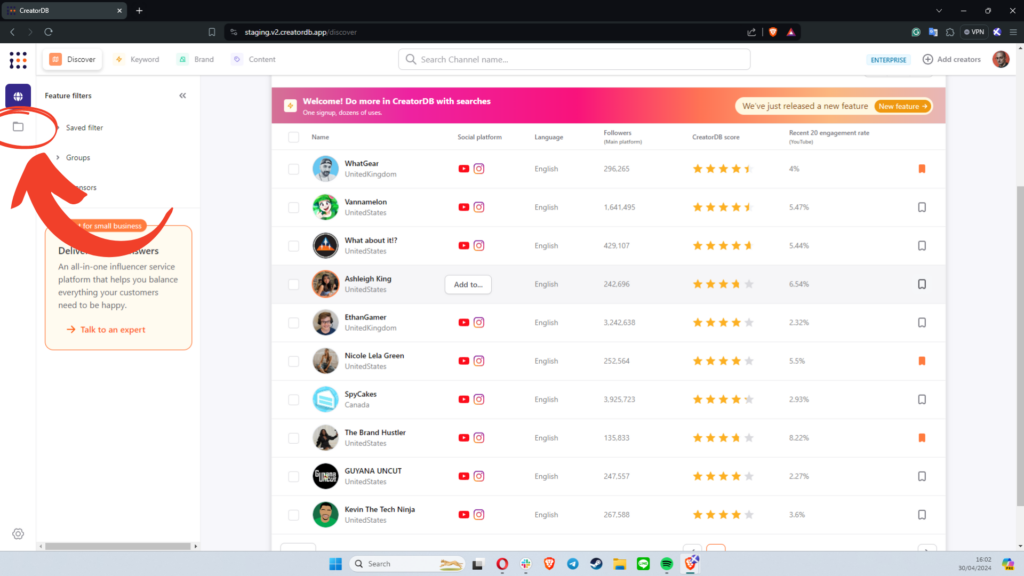Click the page vertical scrollbar
Image resolution: width=1024 pixels, height=576 pixels.
(x=1019, y=346)
